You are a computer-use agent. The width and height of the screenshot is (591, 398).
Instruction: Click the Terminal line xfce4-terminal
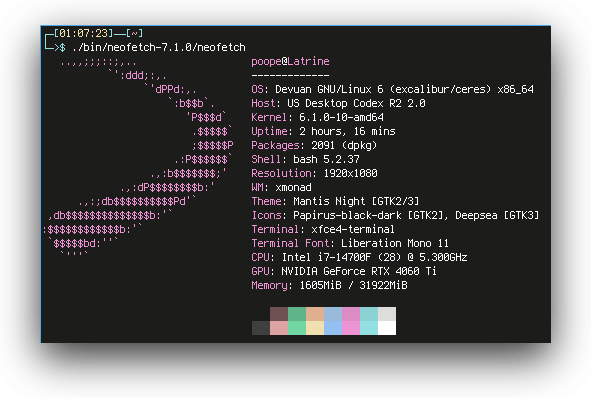[x=323, y=229]
